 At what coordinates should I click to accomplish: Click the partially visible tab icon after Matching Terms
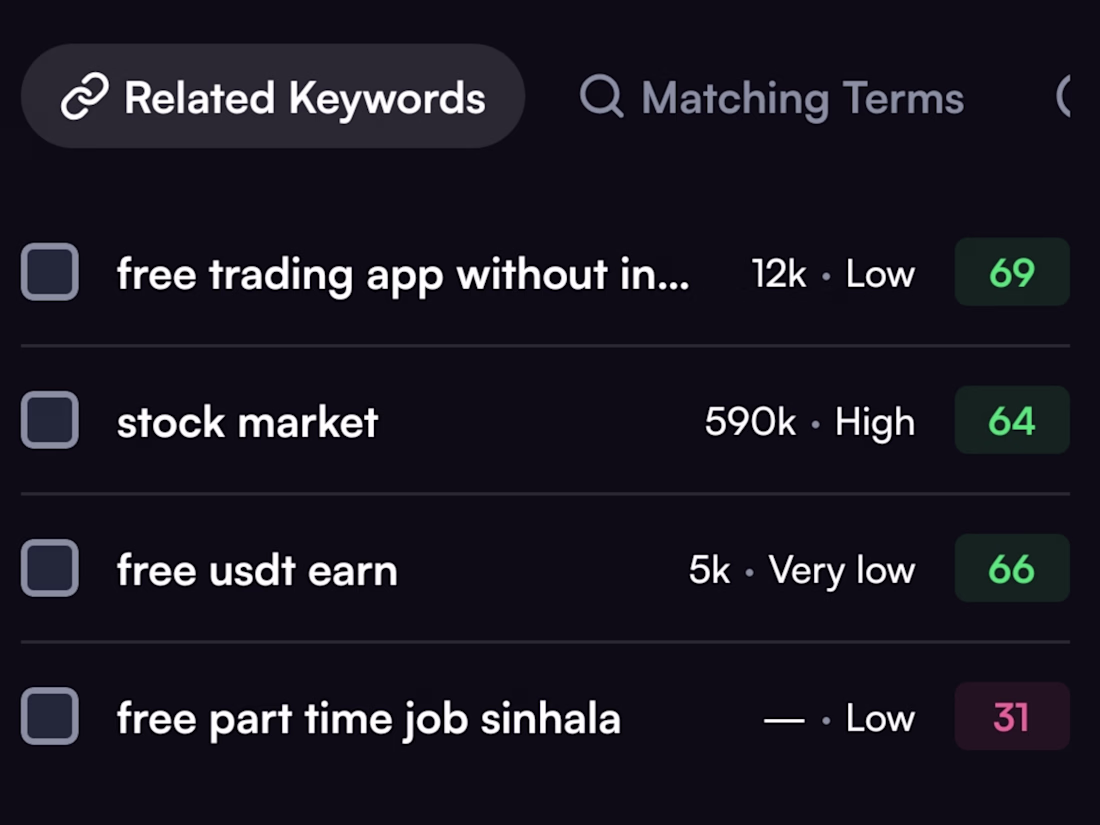[x=1063, y=96]
